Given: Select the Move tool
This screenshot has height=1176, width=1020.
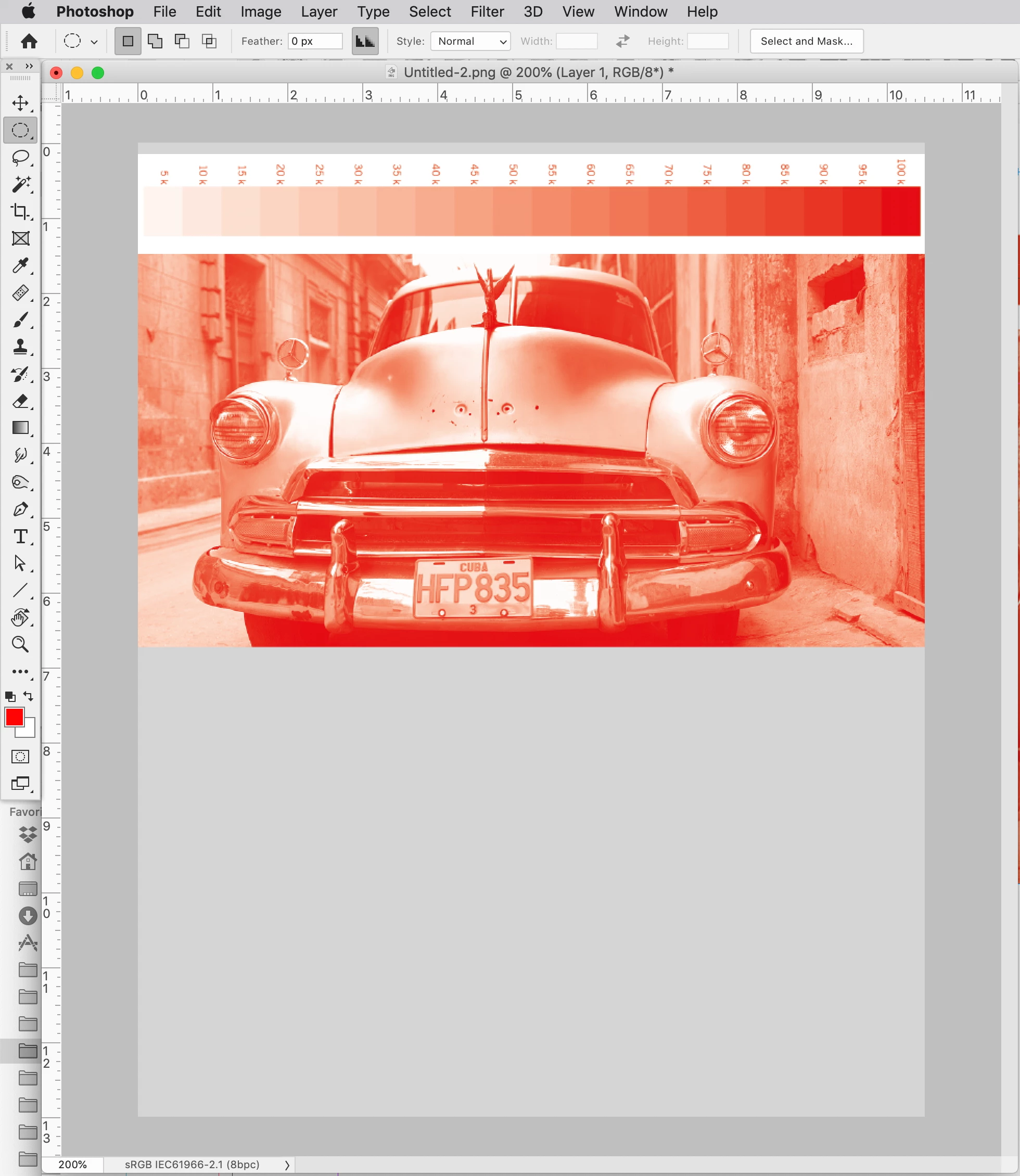Looking at the screenshot, I should tap(20, 103).
